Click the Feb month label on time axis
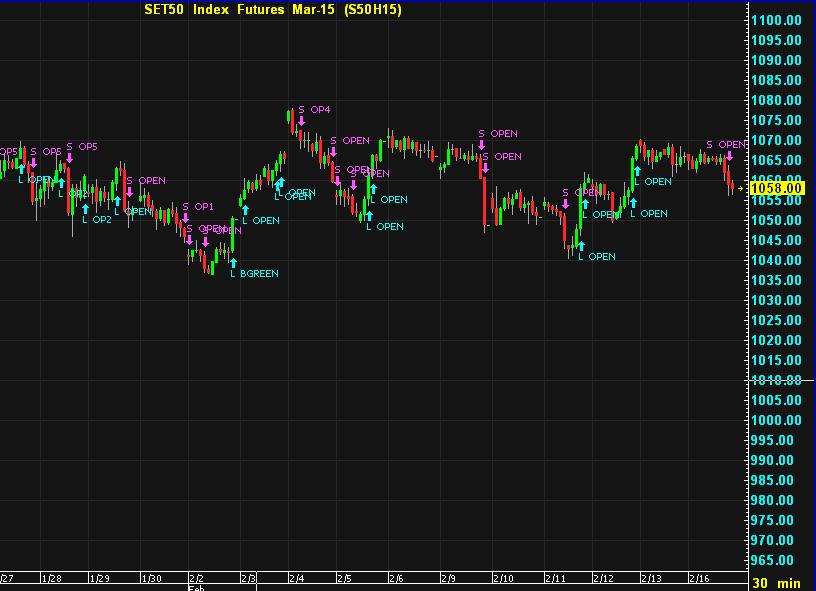The width and height of the screenshot is (816, 591). [x=194, y=588]
